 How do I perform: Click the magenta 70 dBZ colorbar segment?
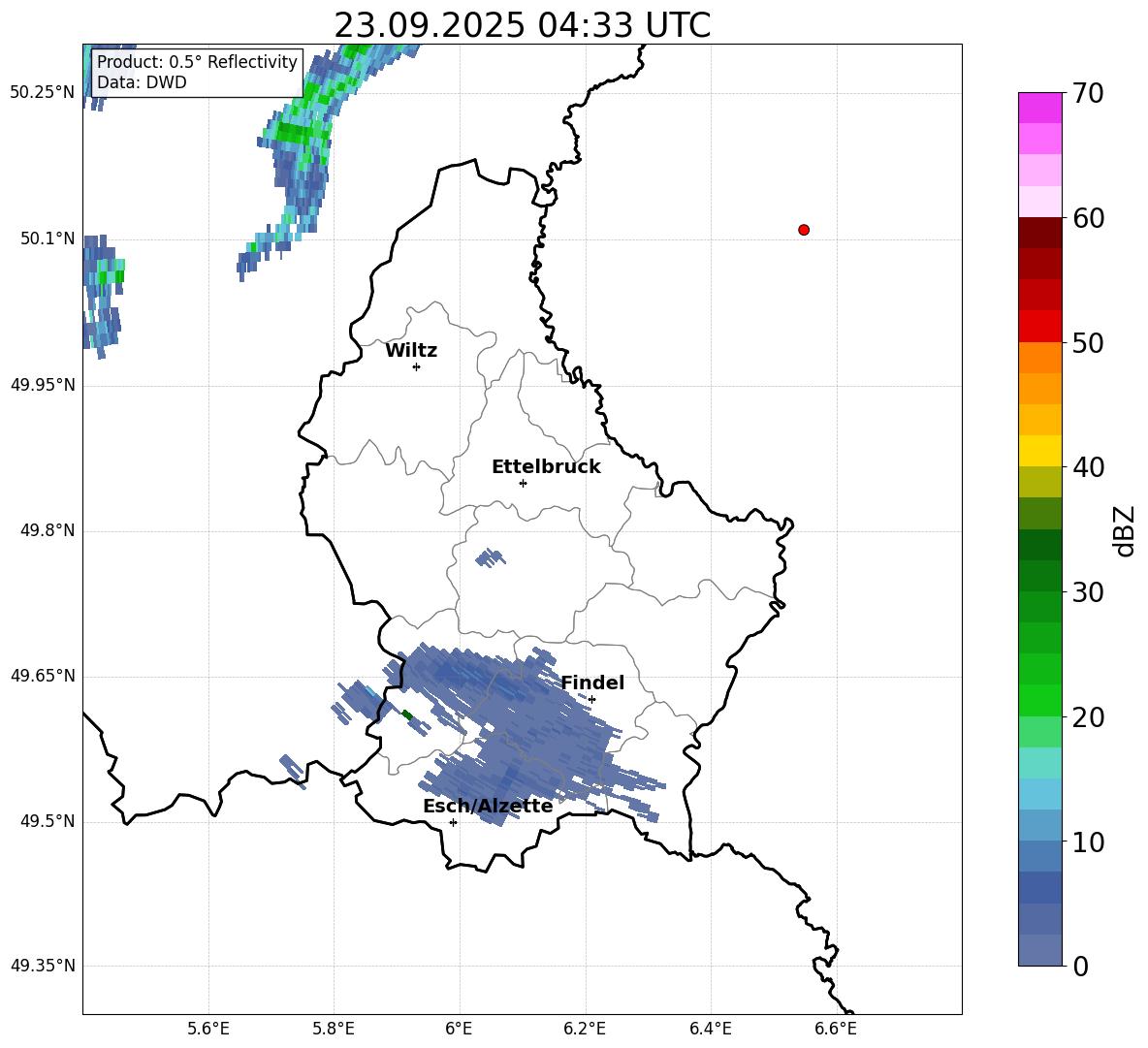pyautogui.click(x=1039, y=108)
